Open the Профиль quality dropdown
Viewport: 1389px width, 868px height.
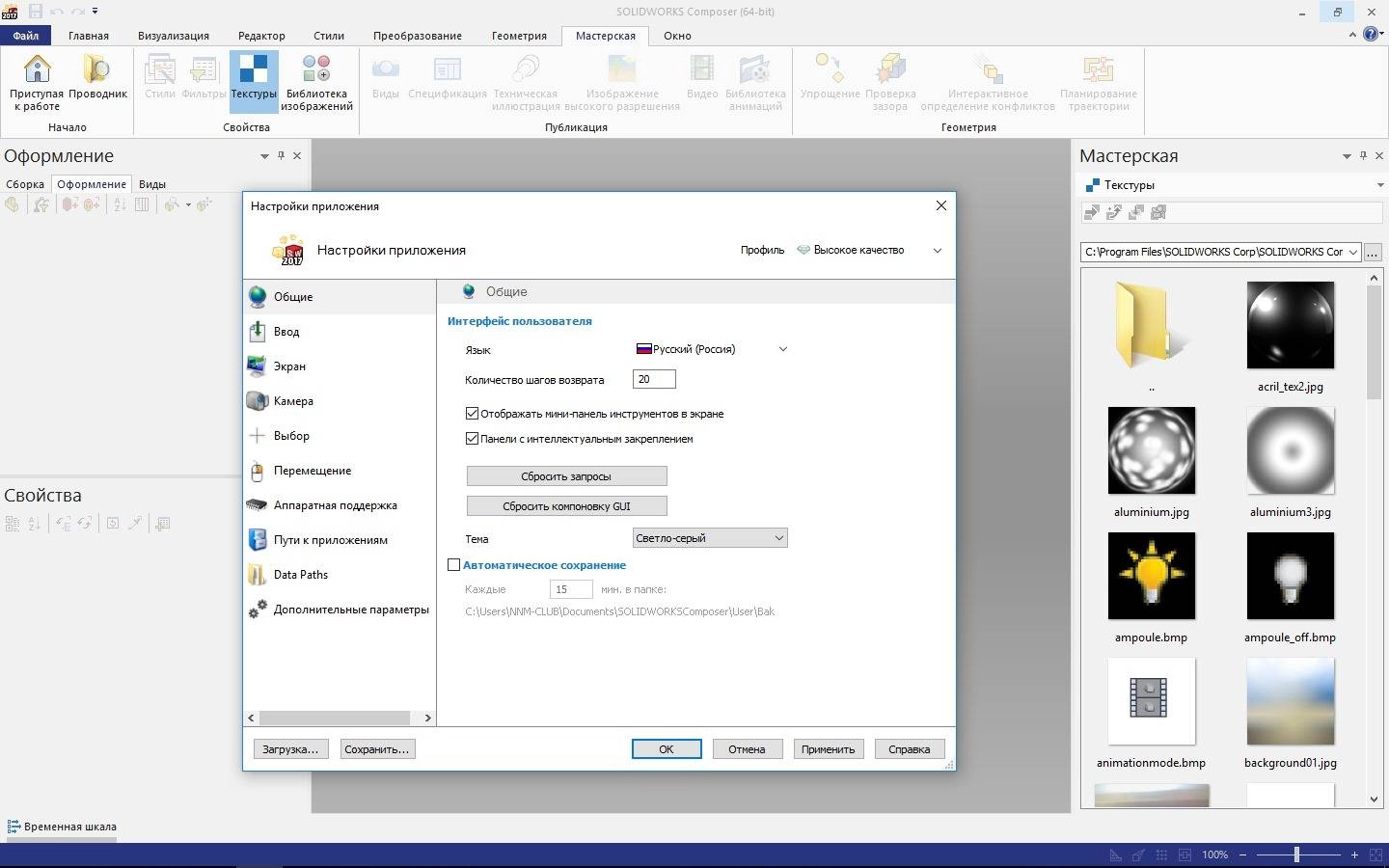point(870,250)
